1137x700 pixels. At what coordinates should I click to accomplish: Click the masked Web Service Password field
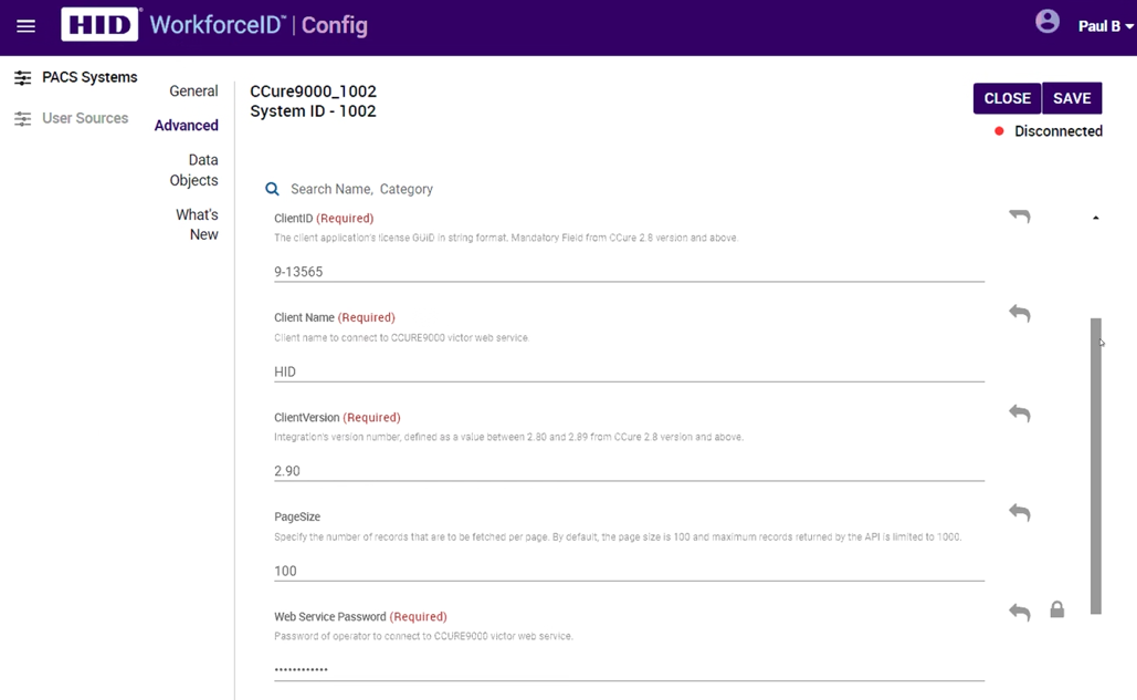pos(629,670)
